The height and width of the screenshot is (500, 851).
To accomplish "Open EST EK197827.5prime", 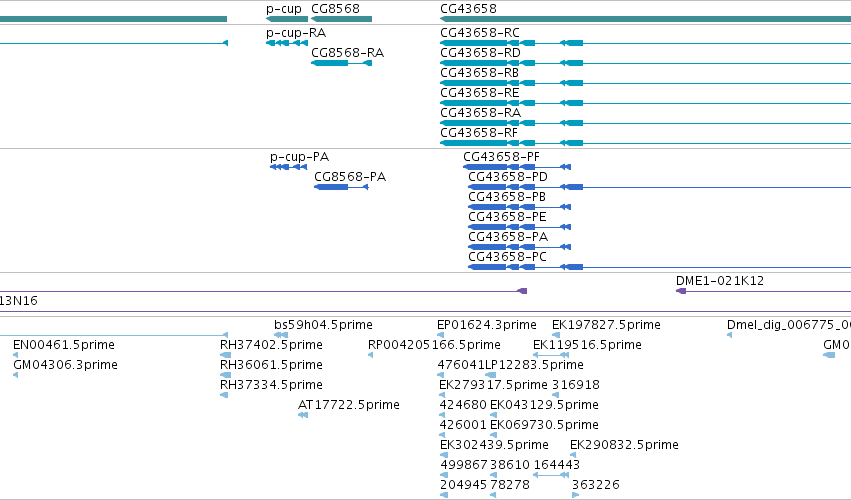I will 606,325.
